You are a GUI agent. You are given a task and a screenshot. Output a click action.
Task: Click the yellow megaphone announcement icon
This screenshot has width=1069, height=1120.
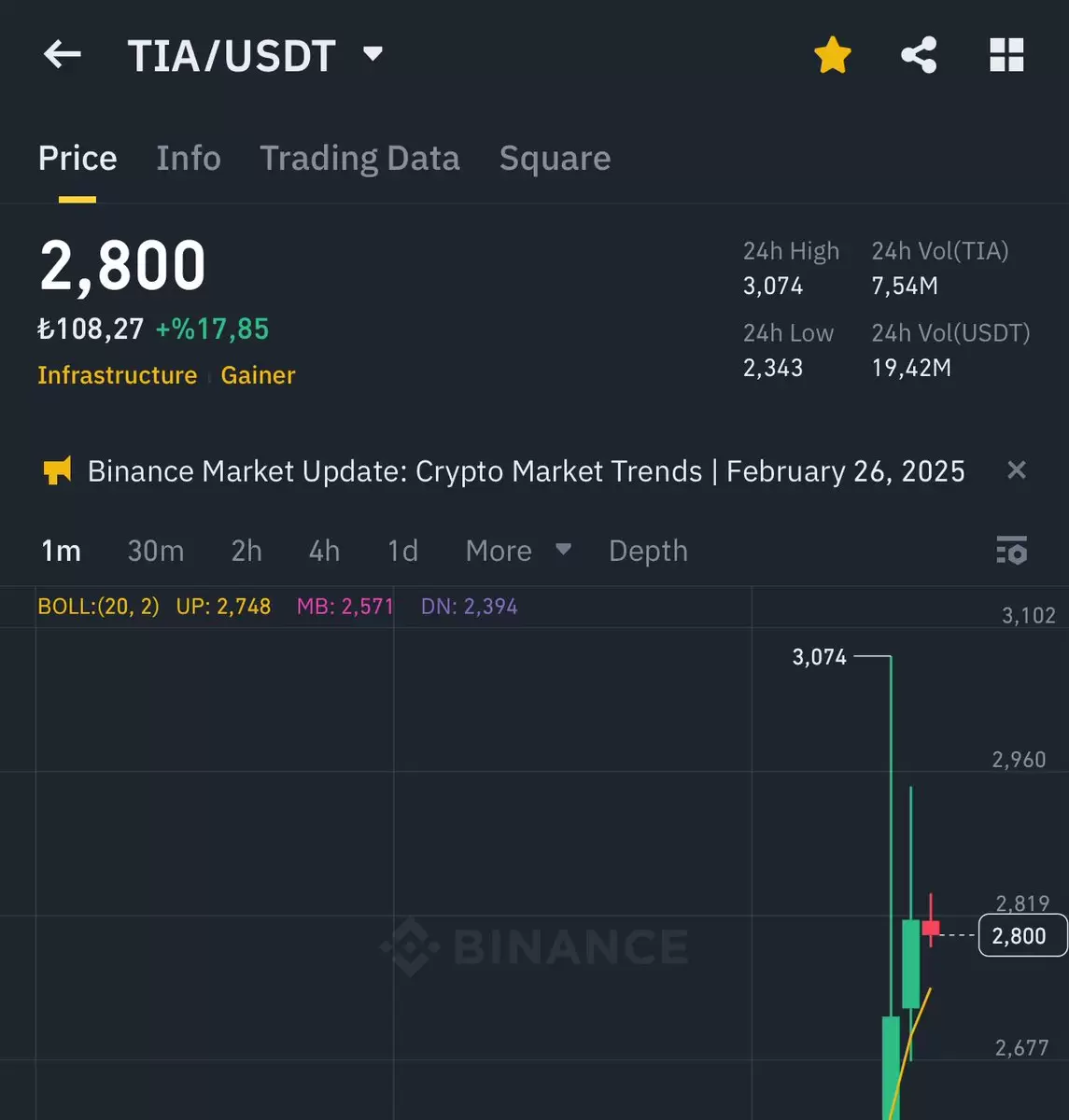coord(57,470)
